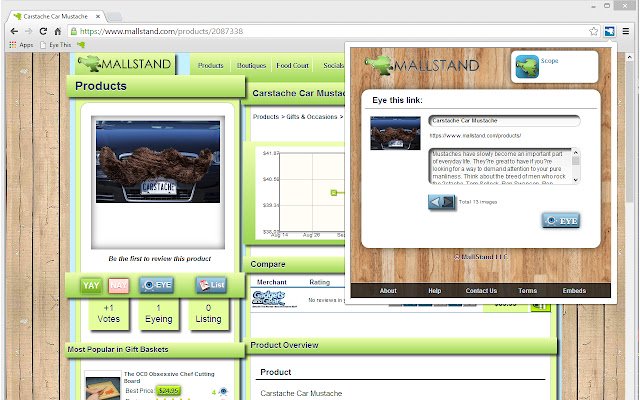Open Embeds in the popup footer
This screenshot has height=400, width=640.
tap(574, 291)
